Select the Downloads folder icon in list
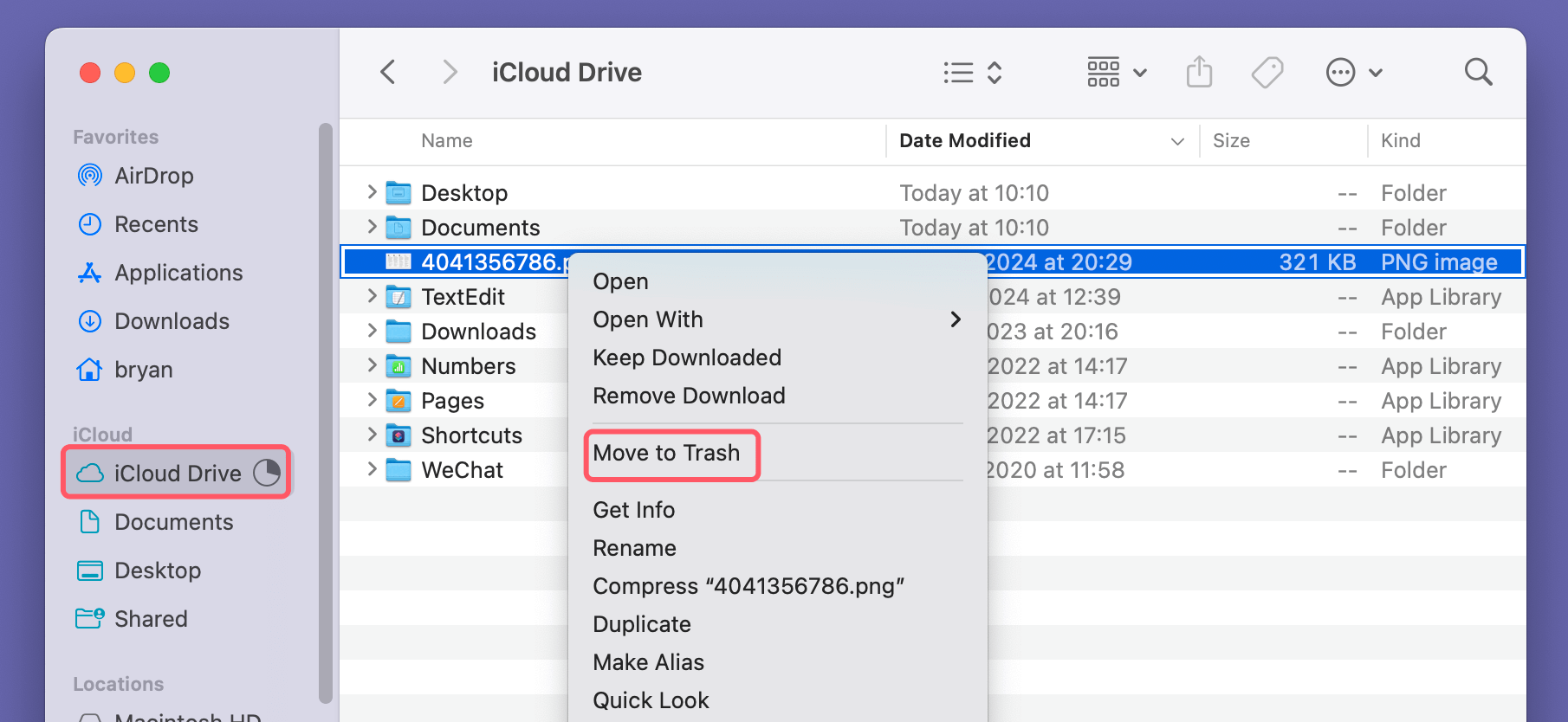 click(398, 331)
